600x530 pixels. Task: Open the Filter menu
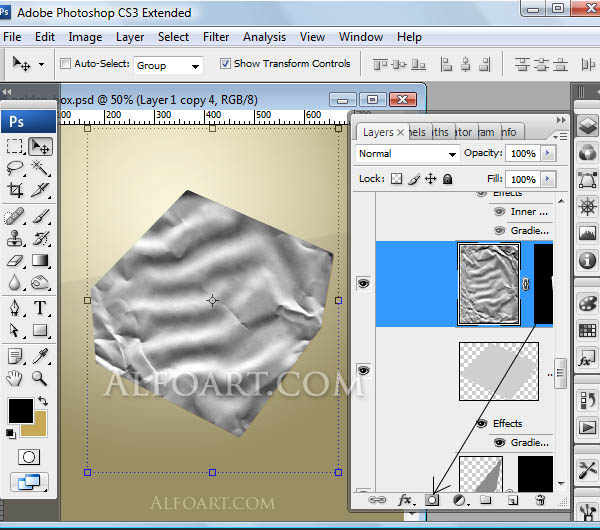[x=216, y=37]
